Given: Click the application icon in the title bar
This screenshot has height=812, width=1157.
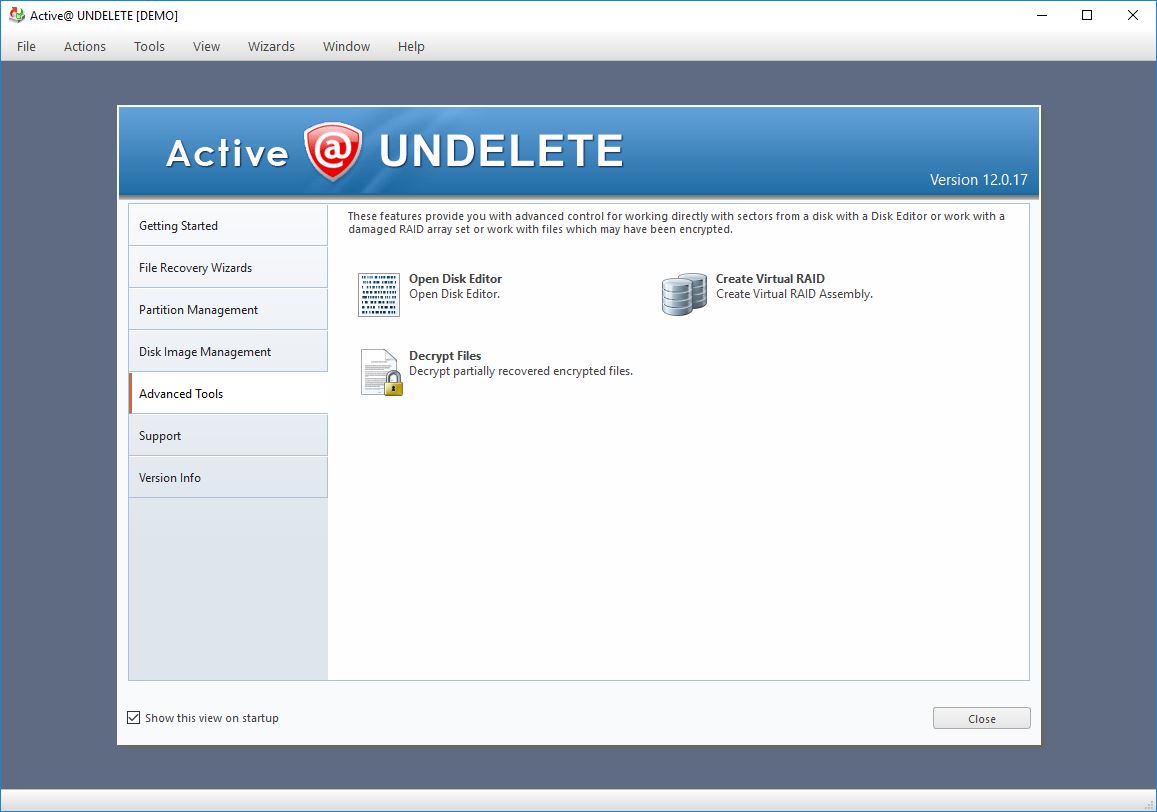Looking at the screenshot, I should pyautogui.click(x=16, y=15).
